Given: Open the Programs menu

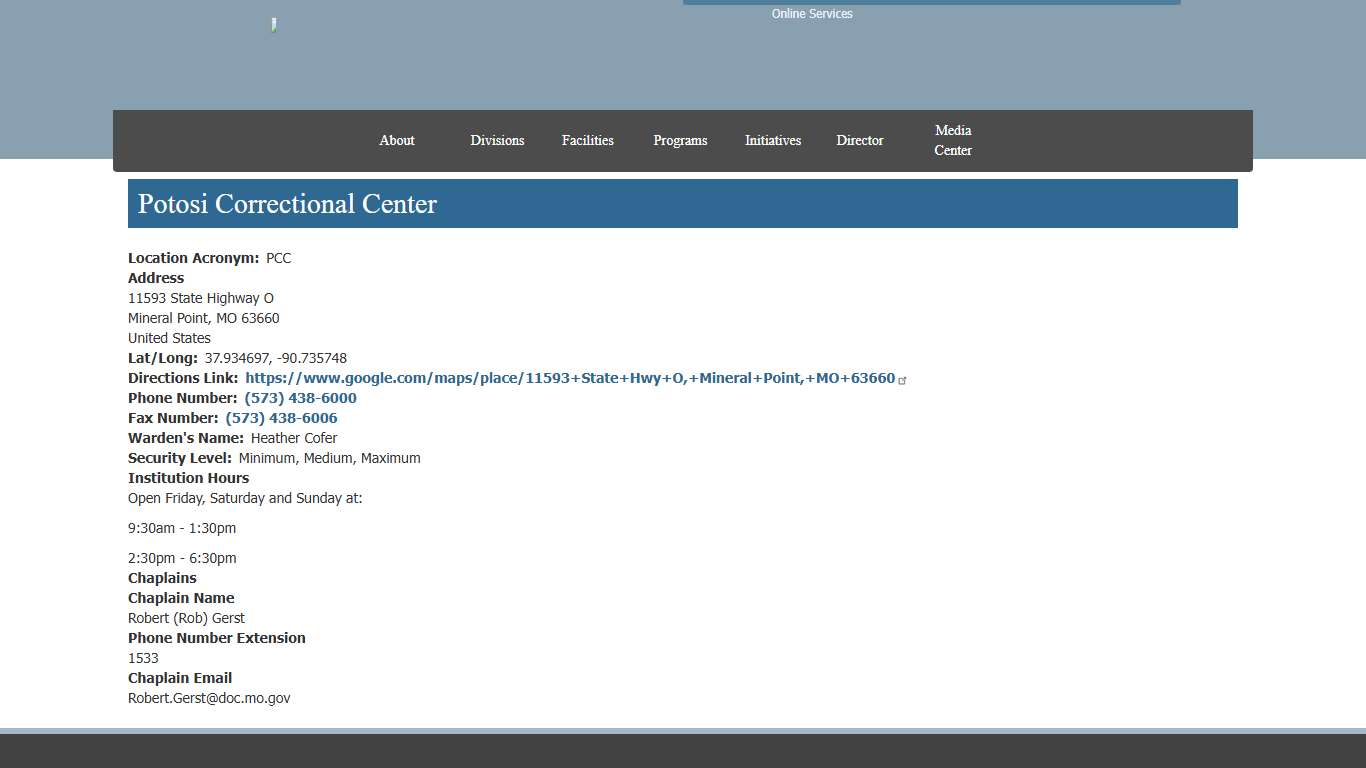Looking at the screenshot, I should click(680, 140).
